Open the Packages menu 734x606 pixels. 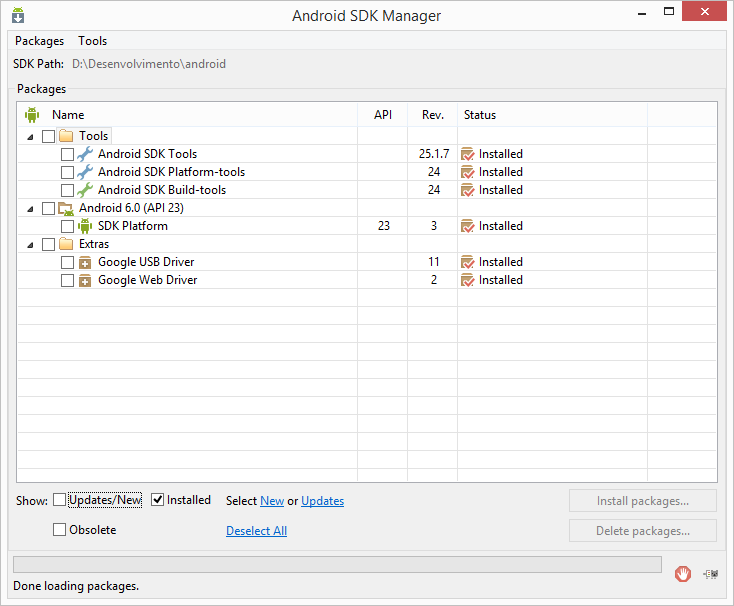tap(39, 41)
